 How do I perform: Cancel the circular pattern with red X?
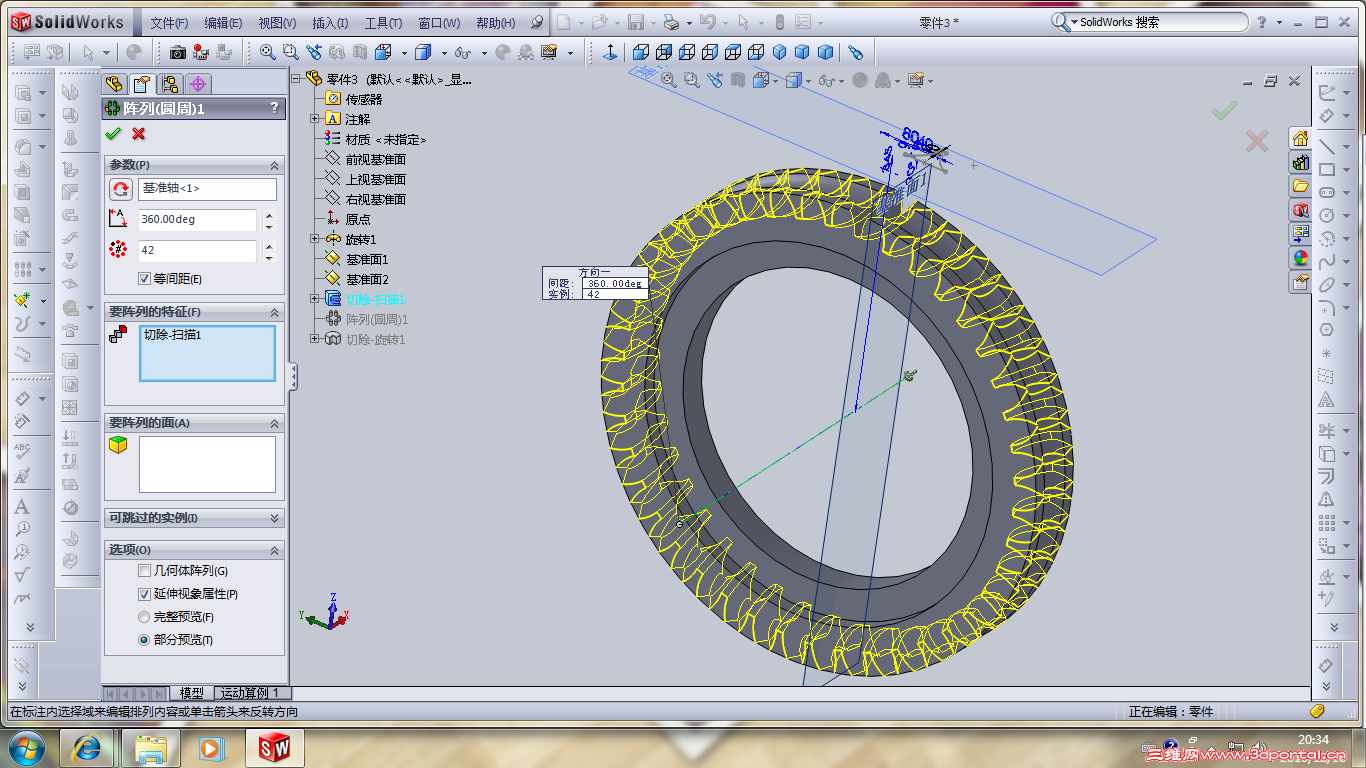tap(139, 133)
